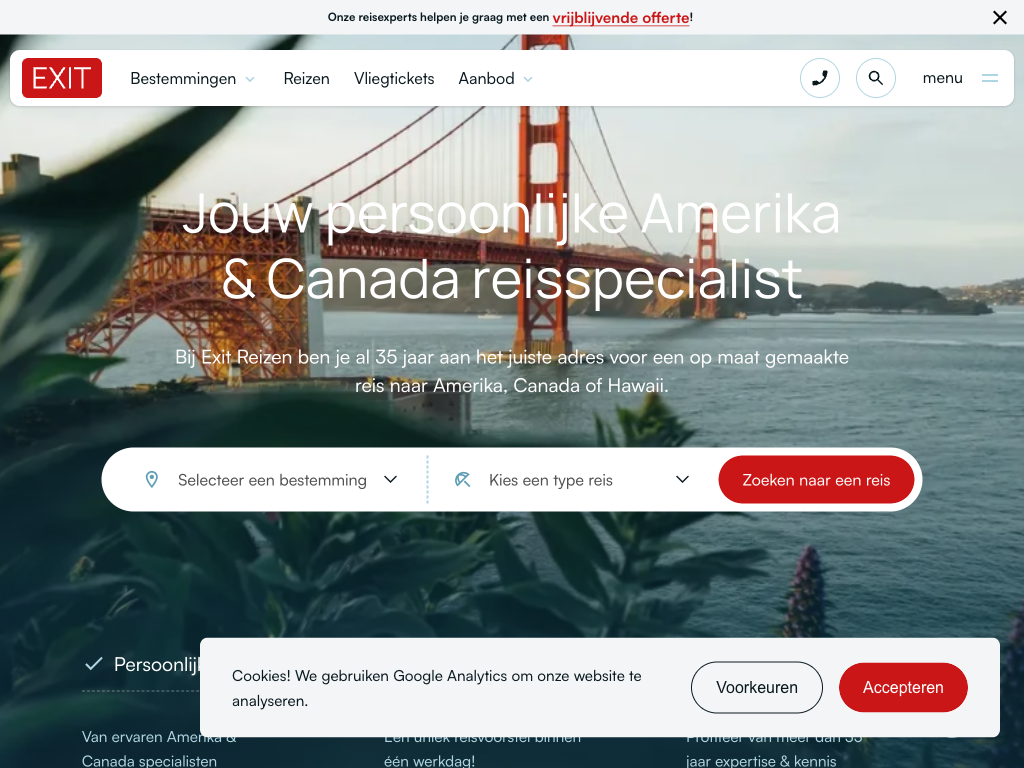This screenshot has height=768, width=1024.
Task: Accept cookies with Accepteren
Action: (903, 687)
